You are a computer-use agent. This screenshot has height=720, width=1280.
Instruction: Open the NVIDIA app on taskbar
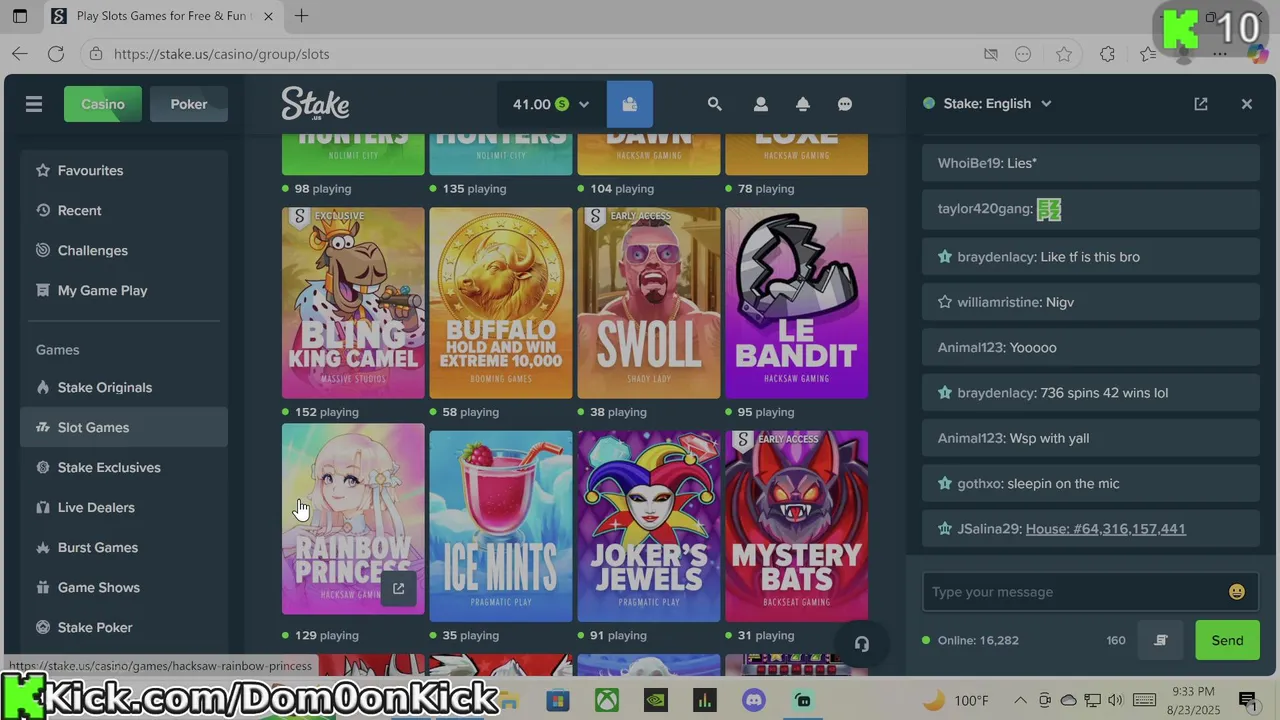click(655, 700)
